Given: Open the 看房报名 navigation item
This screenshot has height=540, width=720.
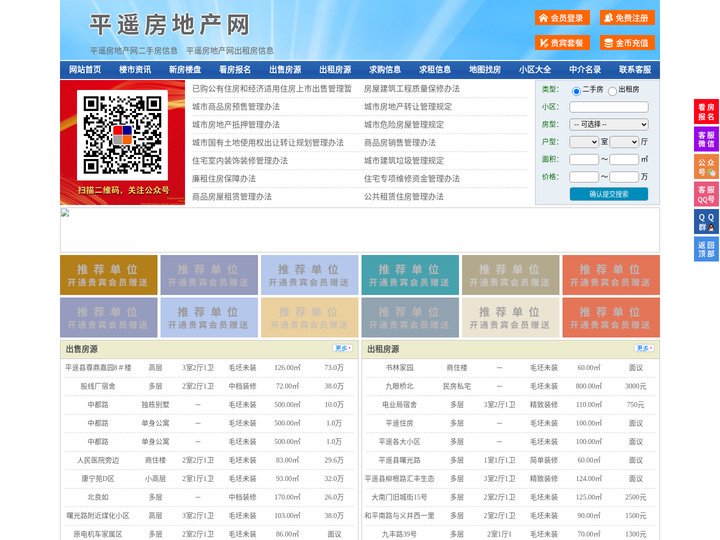Looking at the screenshot, I should 235,70.
